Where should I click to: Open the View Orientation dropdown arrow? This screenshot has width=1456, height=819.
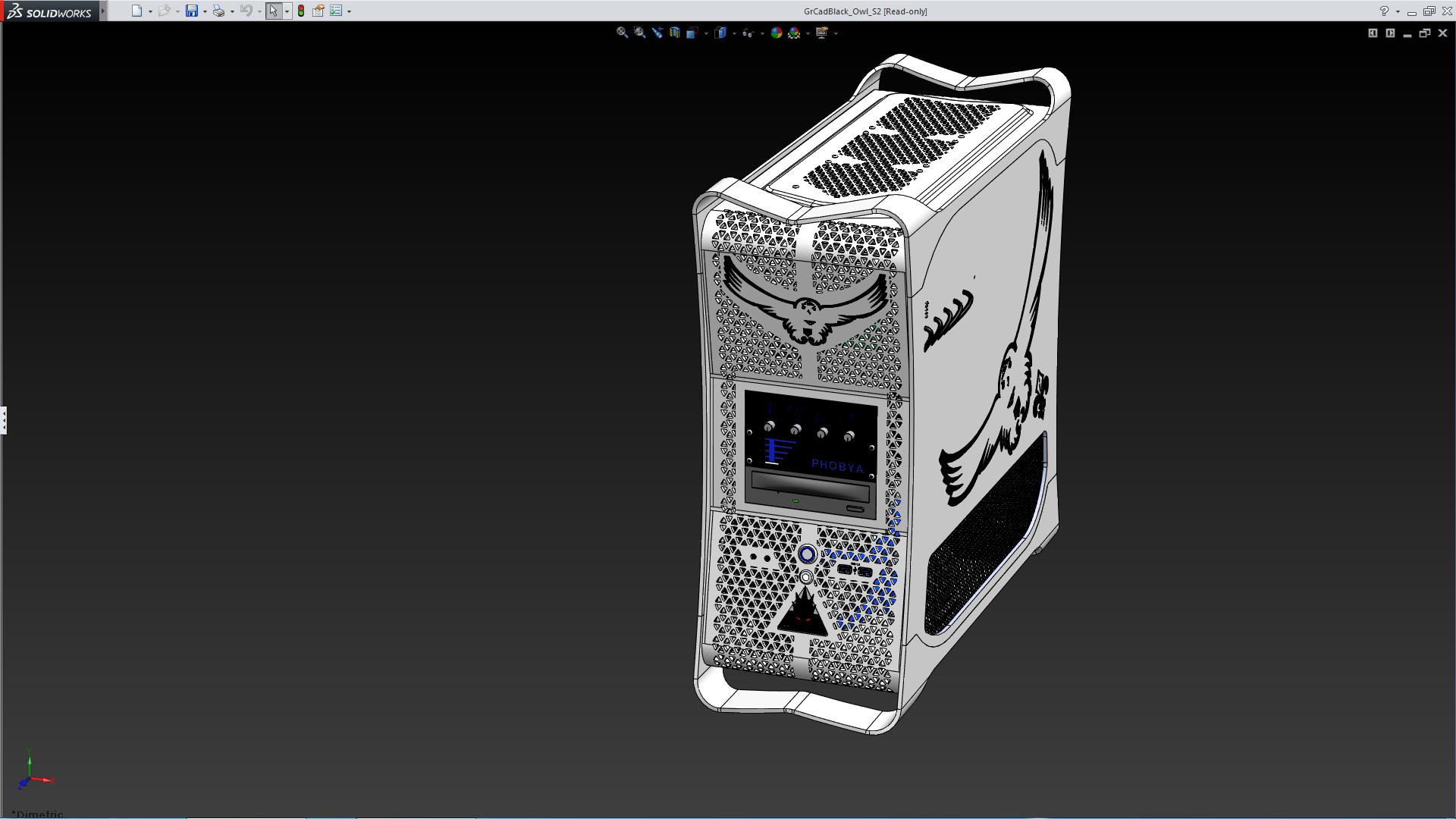point(706,33)
